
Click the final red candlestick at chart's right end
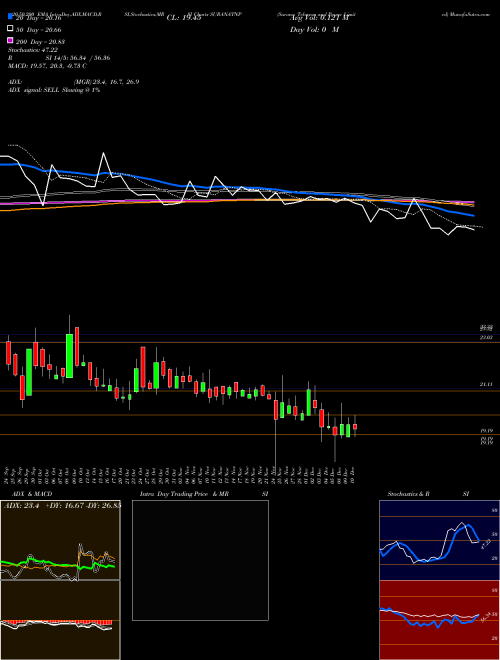pos(355,426)
